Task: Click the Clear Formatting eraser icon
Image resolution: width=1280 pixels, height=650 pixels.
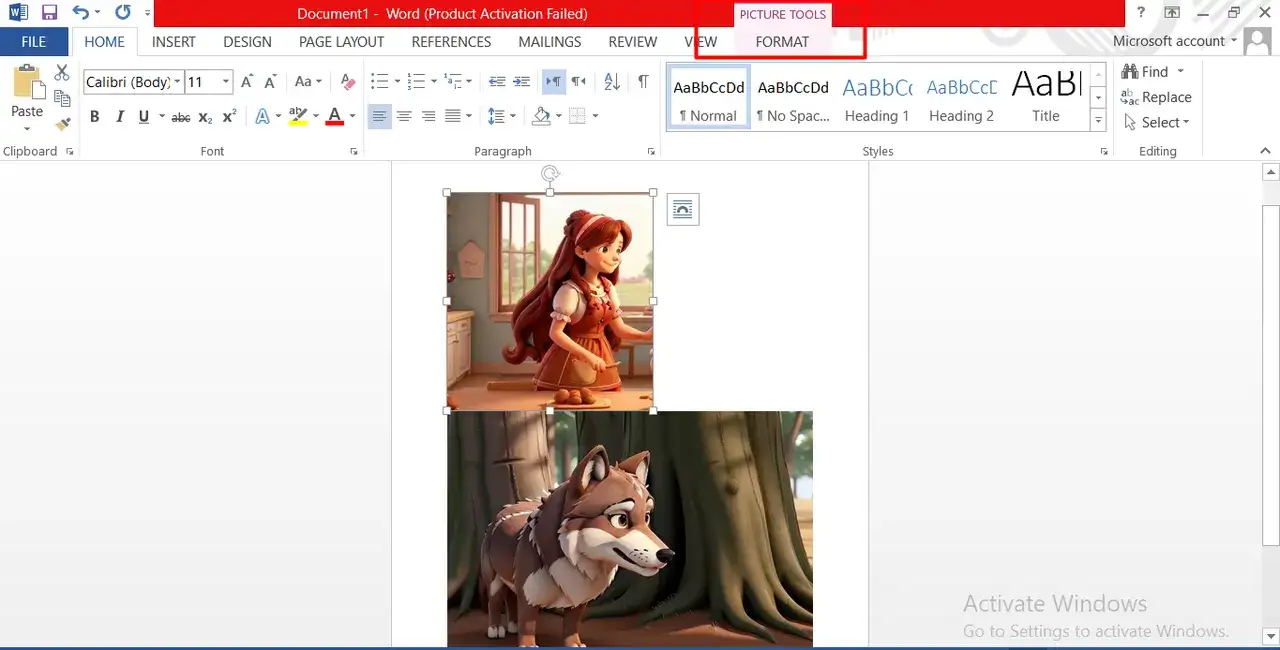Action: tap(347, 82)
